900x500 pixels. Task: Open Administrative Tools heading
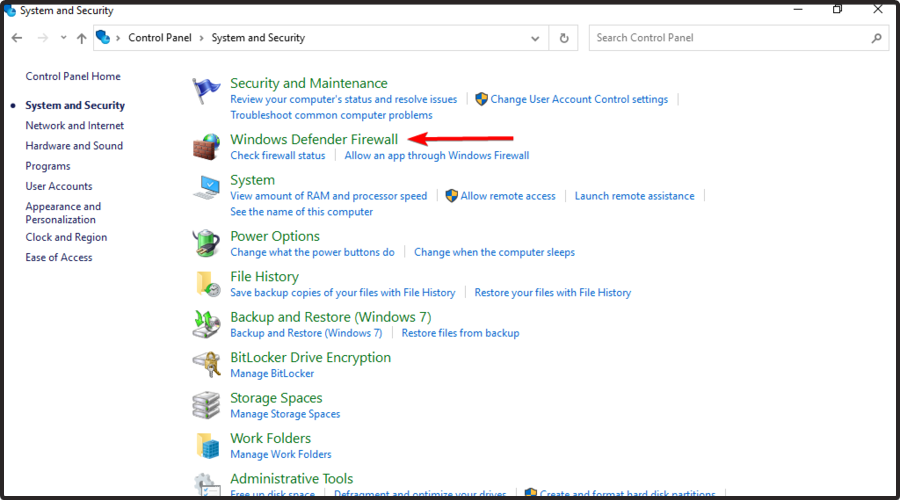(292, 479)
